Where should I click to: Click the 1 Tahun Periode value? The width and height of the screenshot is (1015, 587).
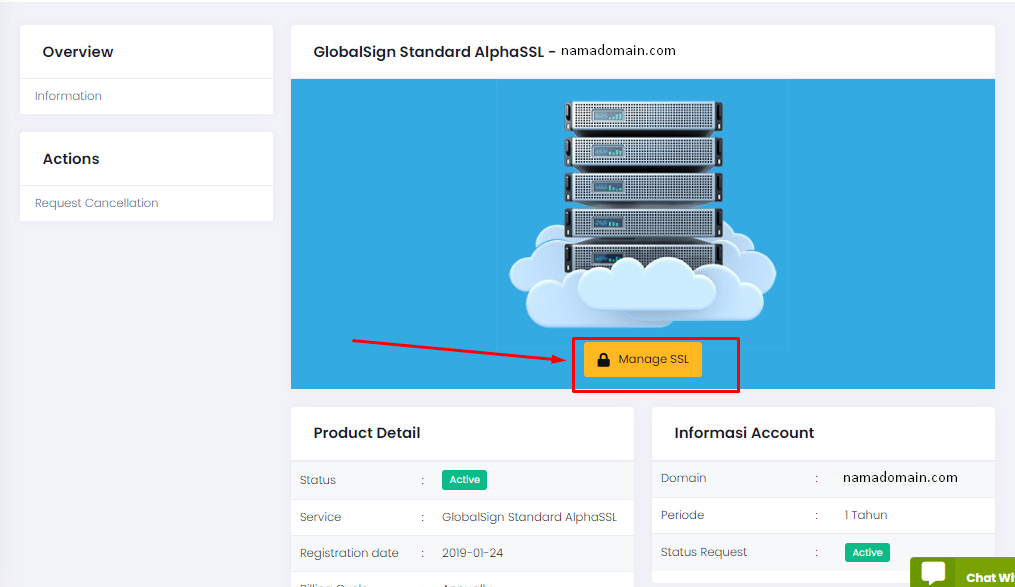click(x=865, y=515)
